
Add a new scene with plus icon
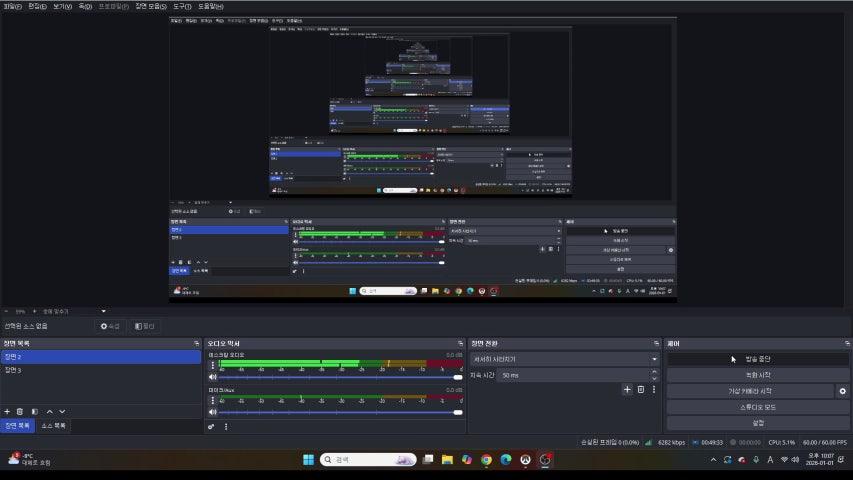point(7,411)
